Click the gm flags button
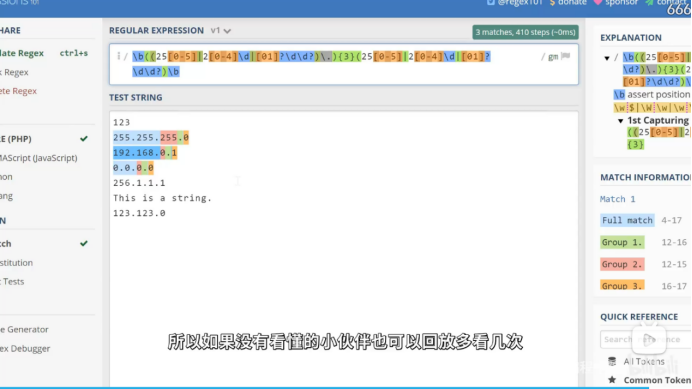Screen dimensions: 692x389 pyautogui.click(x=553, y=57)
